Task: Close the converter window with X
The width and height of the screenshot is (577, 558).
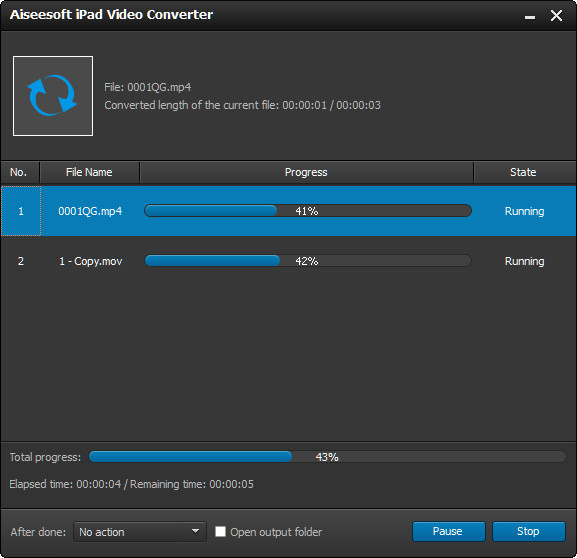Action: coord(556,15)
